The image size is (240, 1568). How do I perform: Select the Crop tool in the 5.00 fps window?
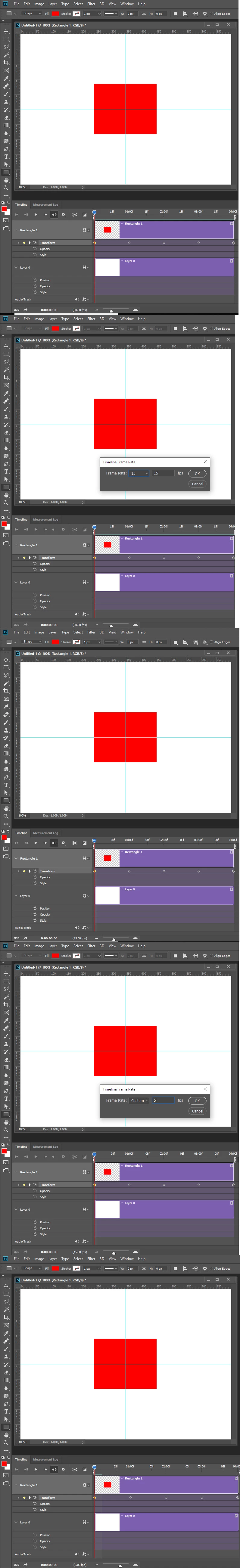(6, 1317)
